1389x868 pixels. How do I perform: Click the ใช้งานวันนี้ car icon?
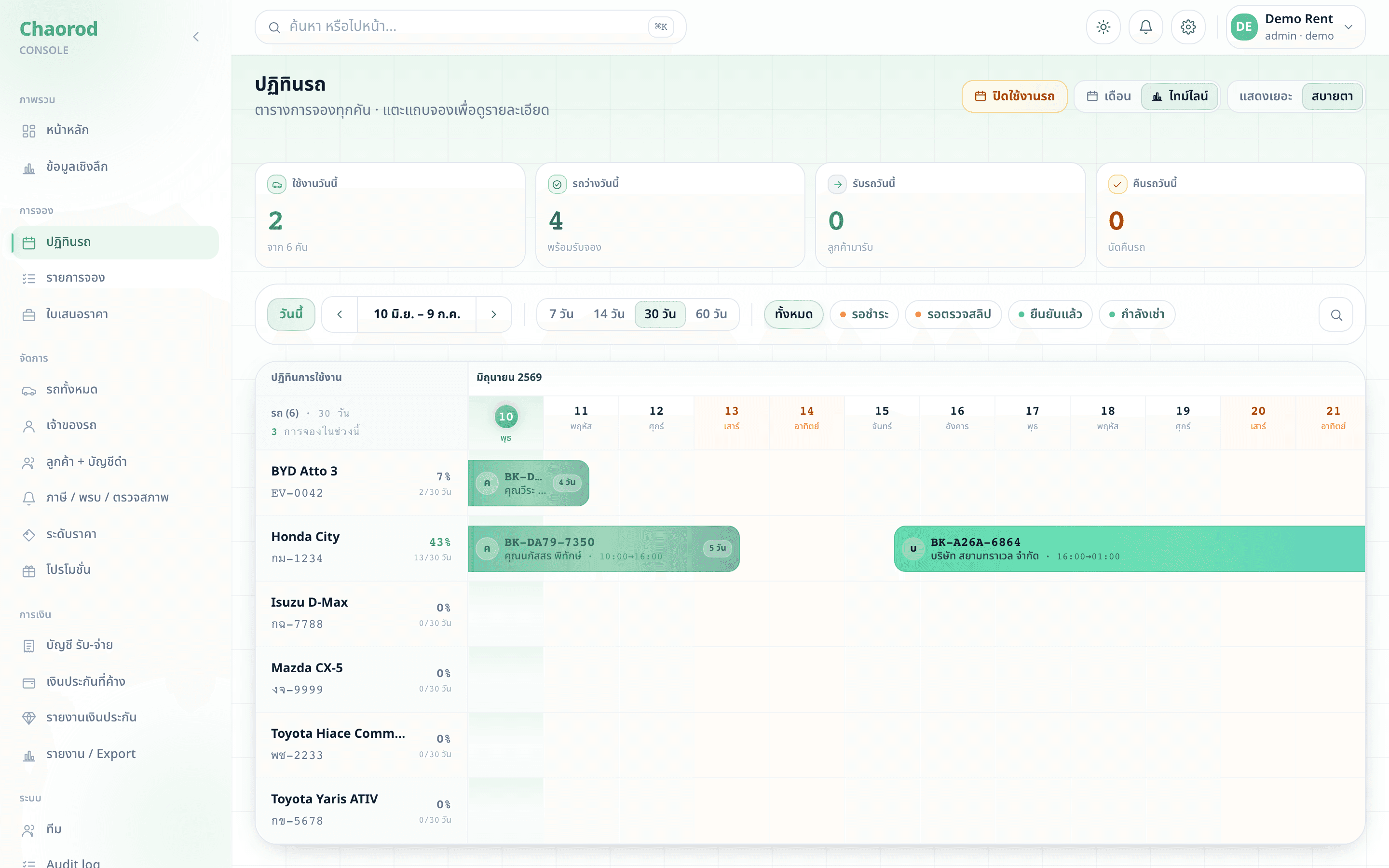277,184
